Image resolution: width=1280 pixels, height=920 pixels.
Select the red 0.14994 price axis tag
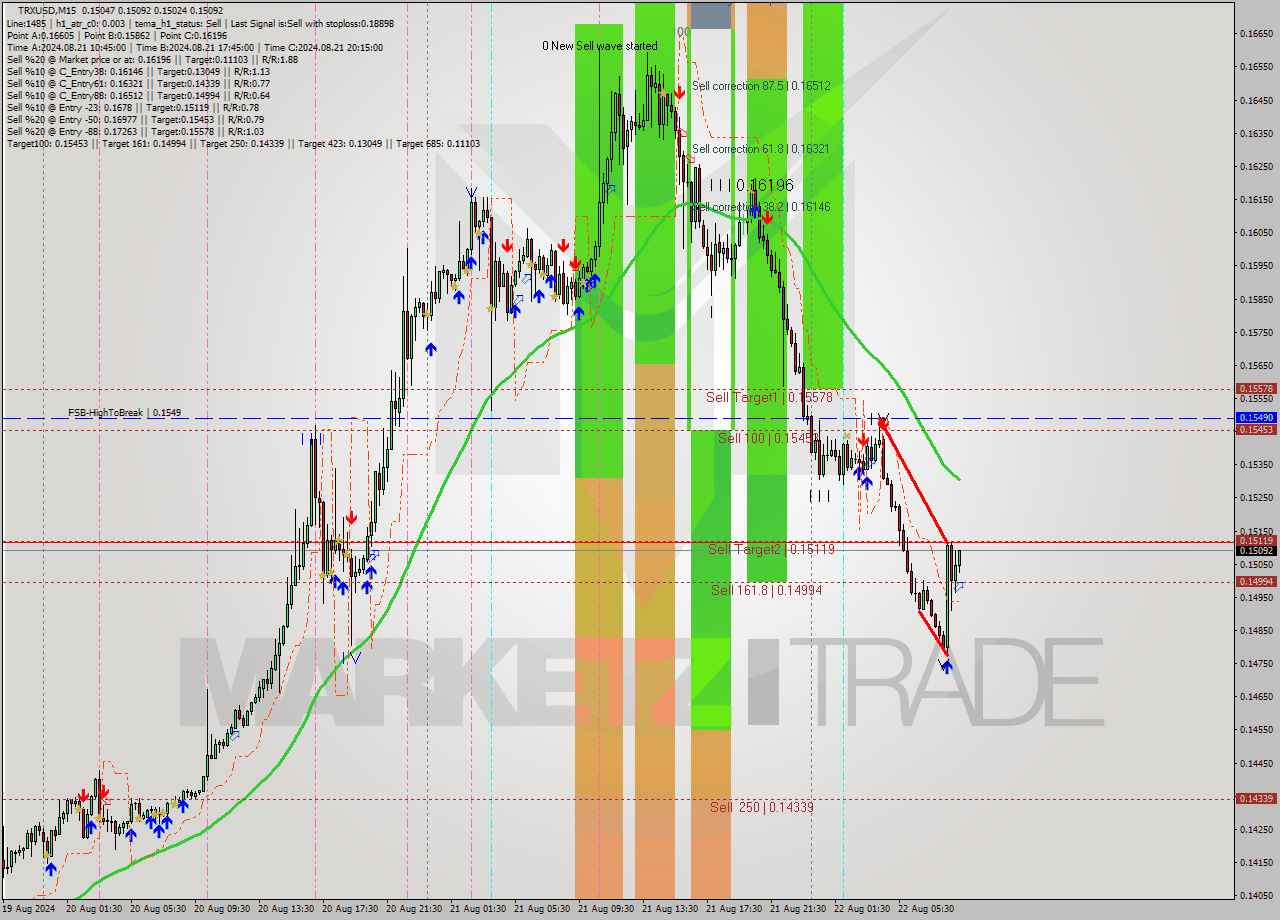coord(1256,581)
